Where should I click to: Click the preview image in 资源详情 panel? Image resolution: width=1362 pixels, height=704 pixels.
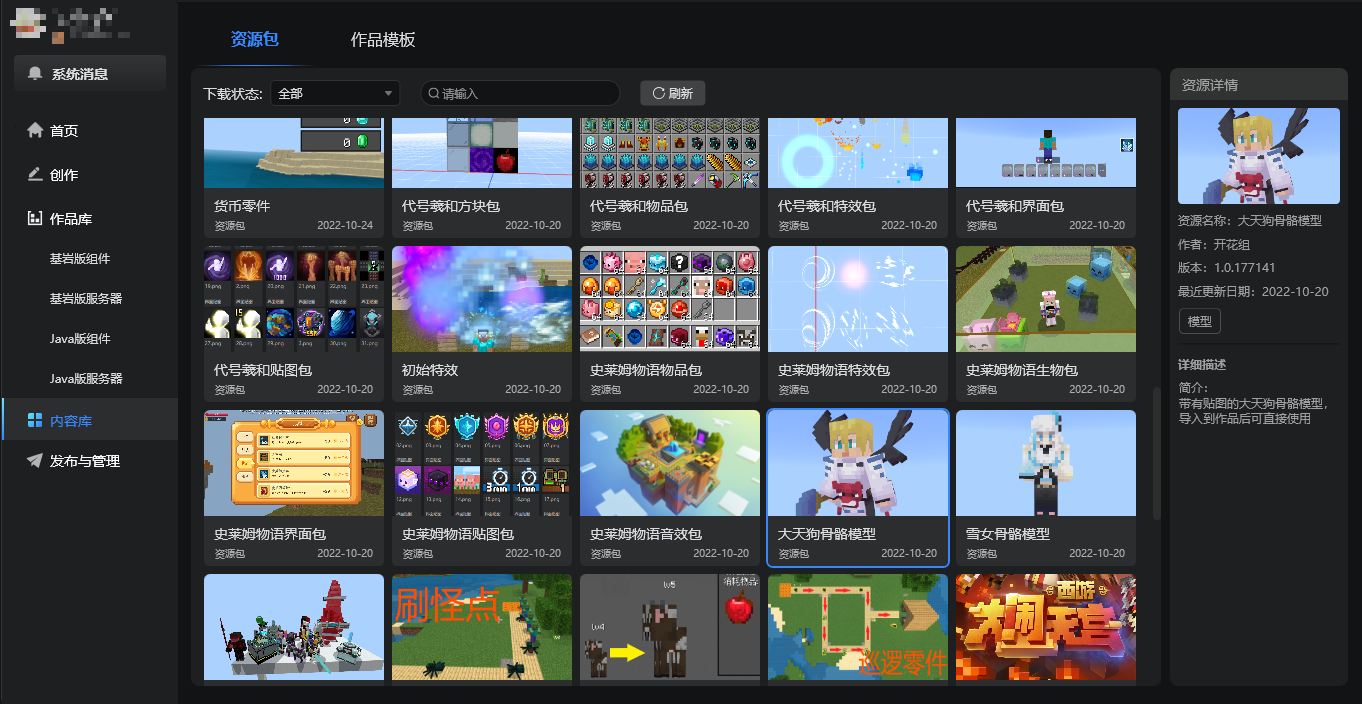point(1259,156)
